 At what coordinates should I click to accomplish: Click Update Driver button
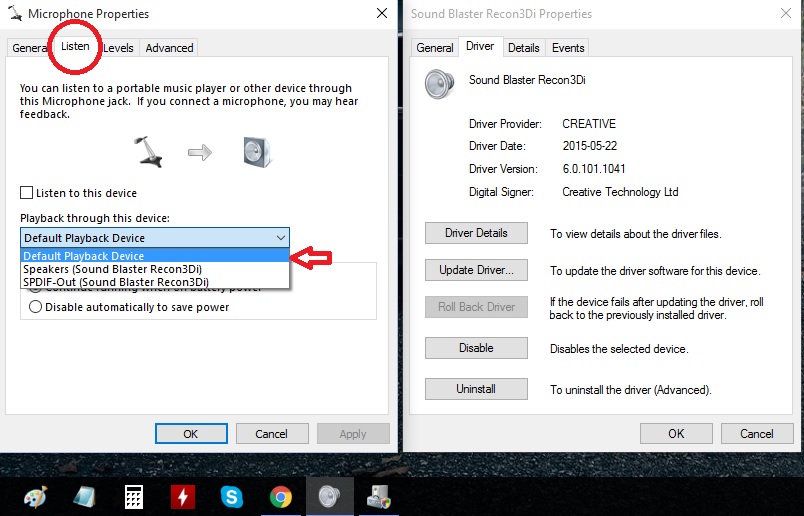[x=476, y=270]
